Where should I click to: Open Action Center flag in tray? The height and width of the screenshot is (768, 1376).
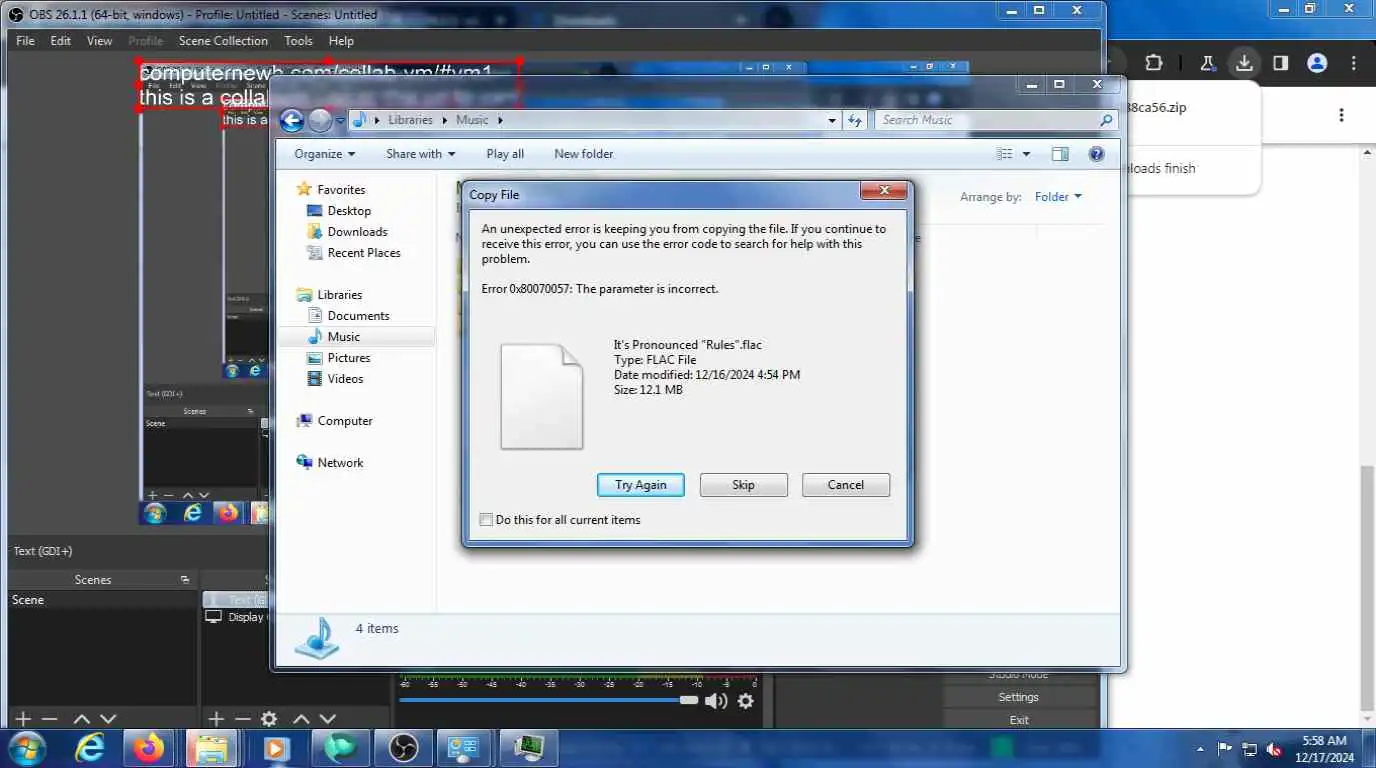tap(1224, 749)
